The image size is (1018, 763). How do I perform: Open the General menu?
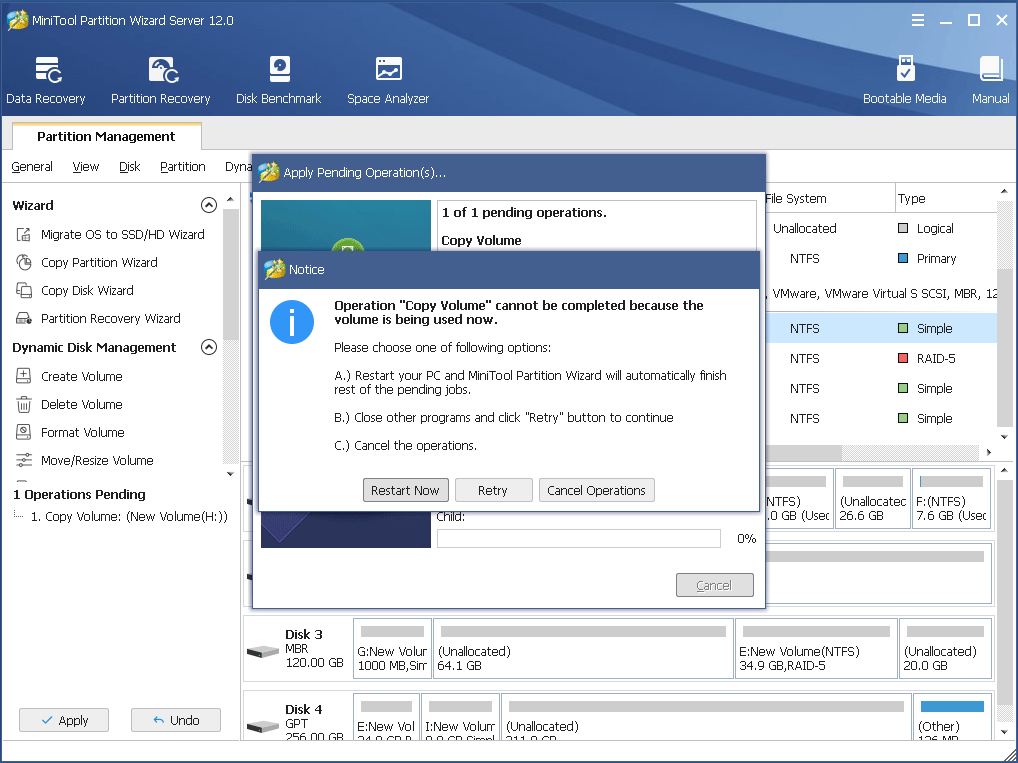[32, 167]
